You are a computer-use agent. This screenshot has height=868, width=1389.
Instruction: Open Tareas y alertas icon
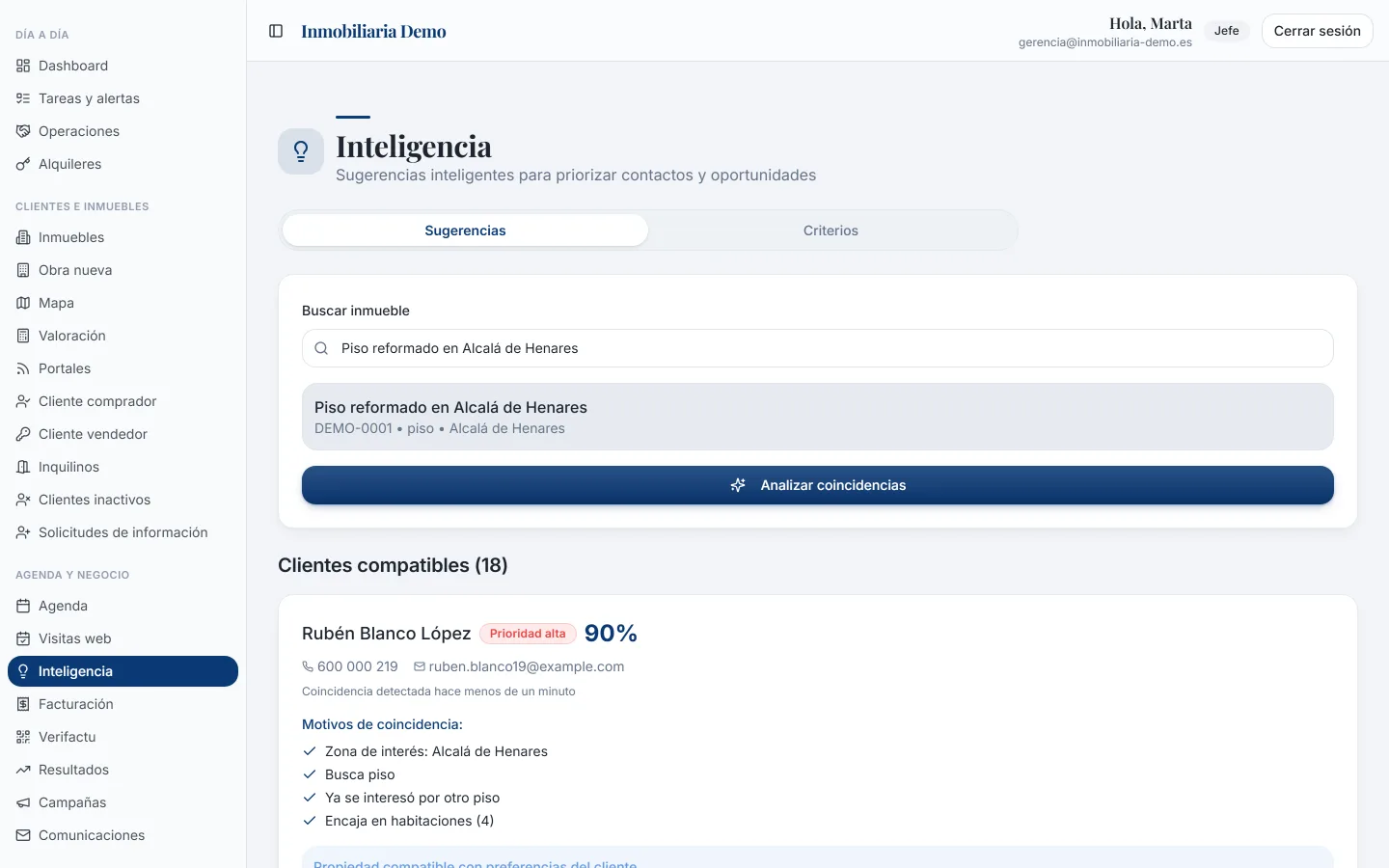click(23, 98)
